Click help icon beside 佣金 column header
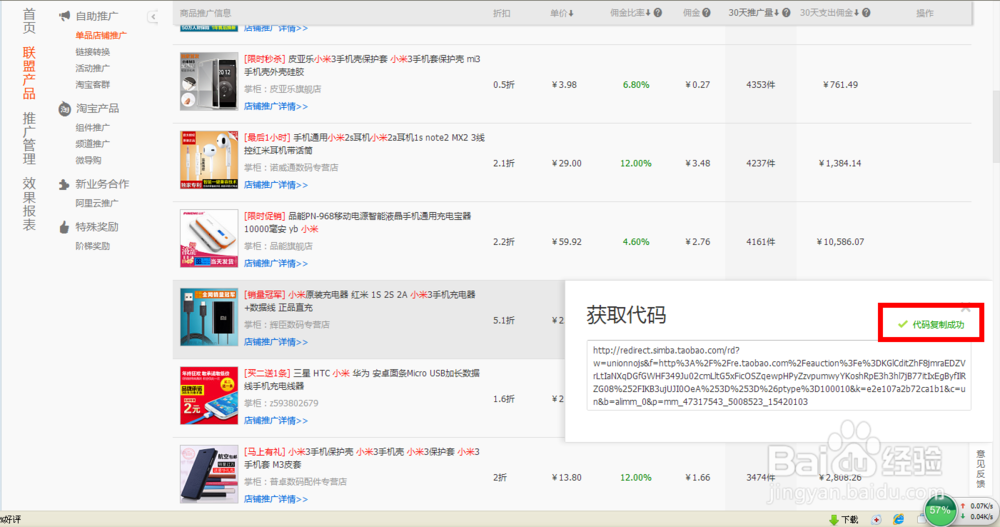The width and height of the screenshot is (1000, 527). coord(706,13)
